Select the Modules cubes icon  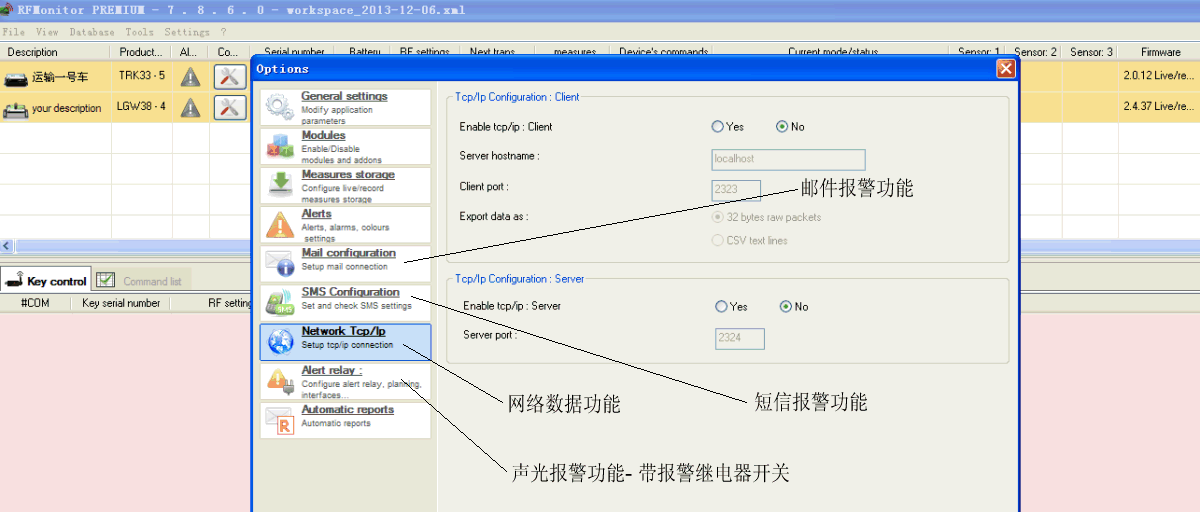(x=278, y=147)
